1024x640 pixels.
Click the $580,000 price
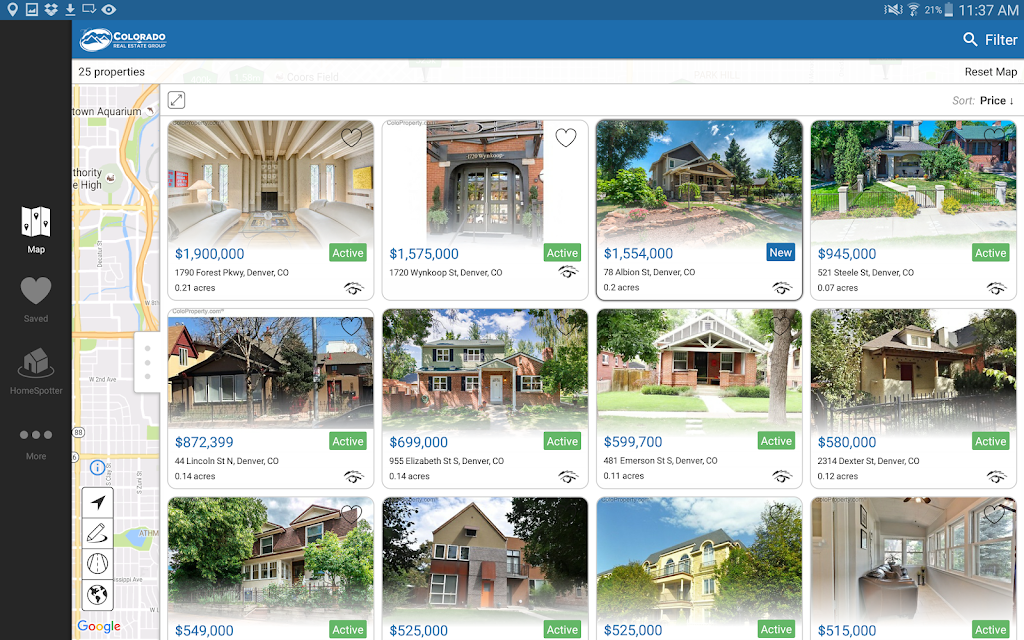tap(847, 442)
